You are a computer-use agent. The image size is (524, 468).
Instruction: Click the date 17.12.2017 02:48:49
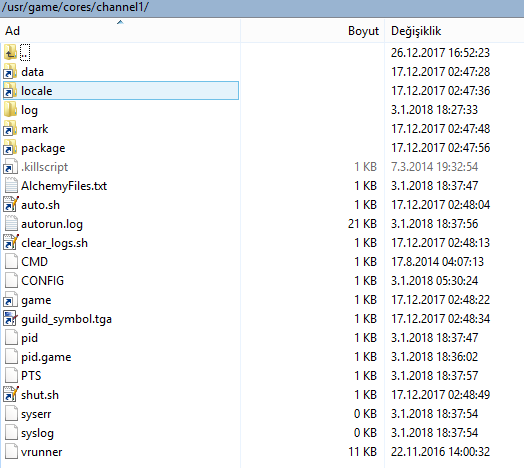(440, 395)
